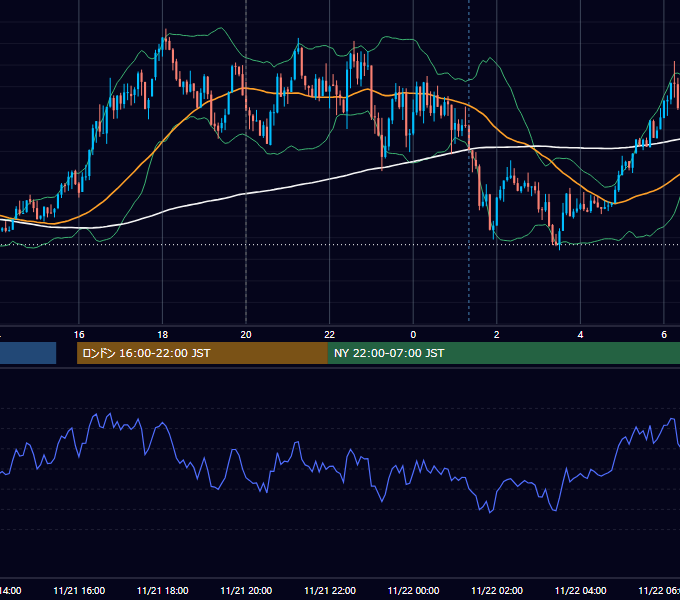680x600 pixels.
Task: Click the "2" hour label on chart axis
Action: (497, 335)
